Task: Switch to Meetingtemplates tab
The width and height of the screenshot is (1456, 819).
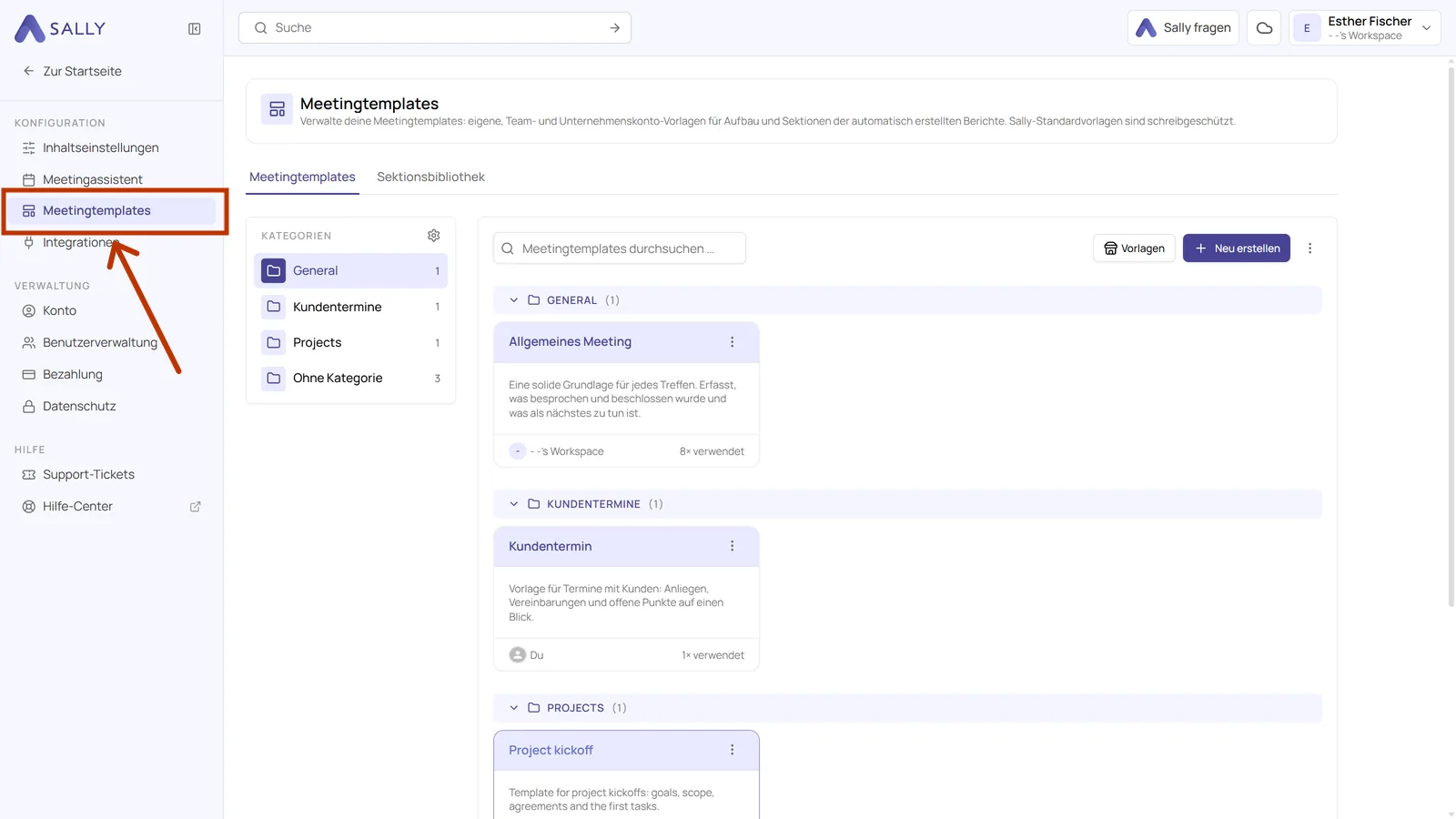Action: pos(302,177)
